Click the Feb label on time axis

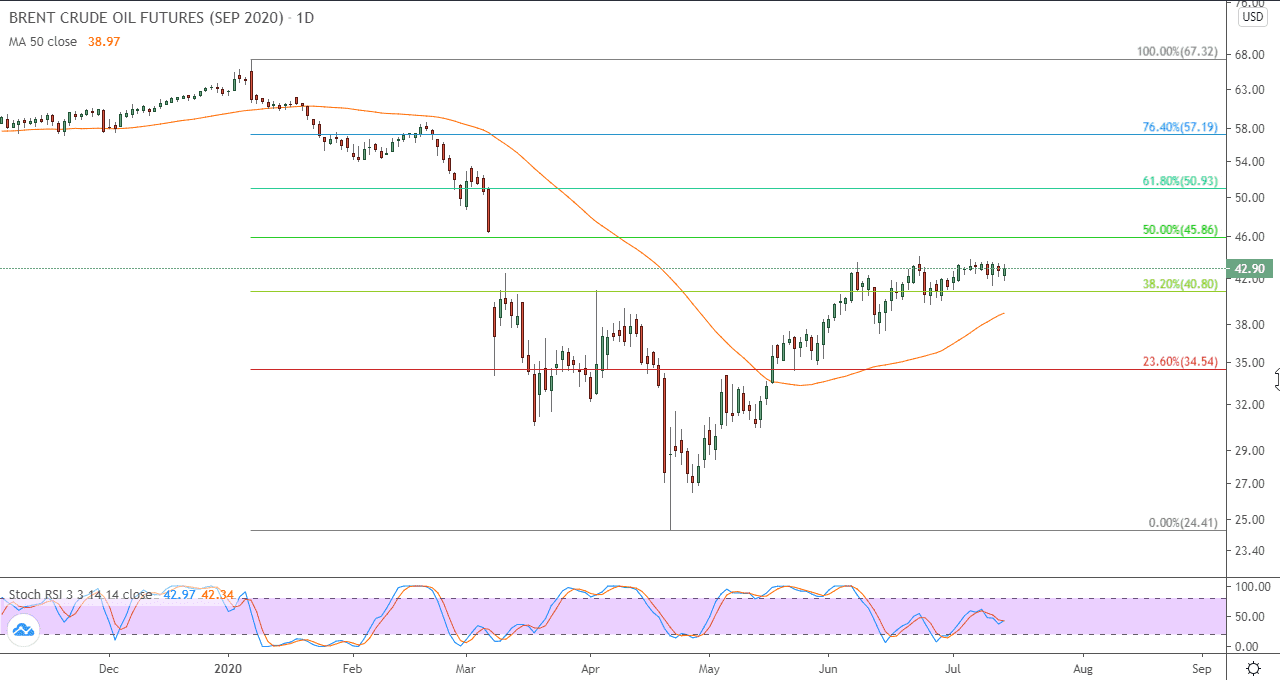[352, 668]
